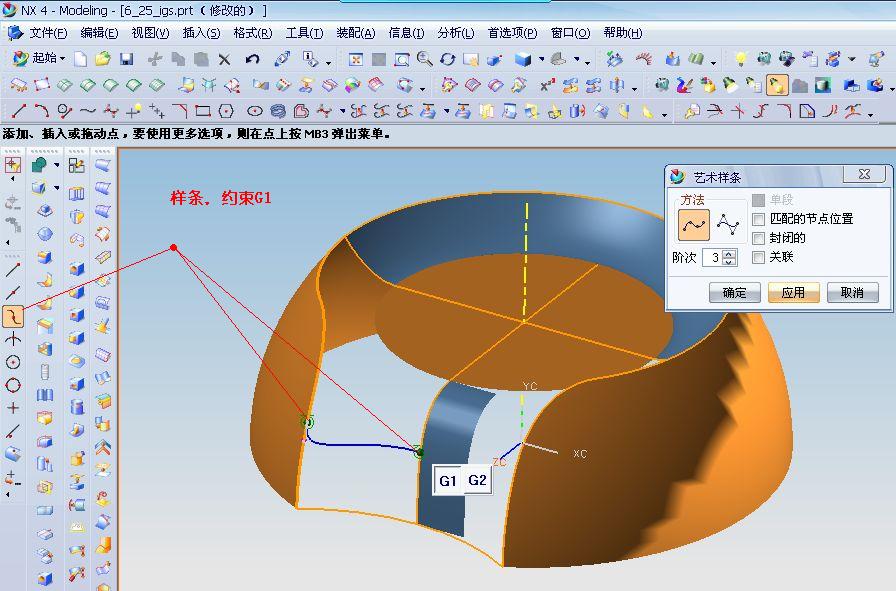
Task: Select the Line tool in curve toolbar
Action: click(18, 110)
